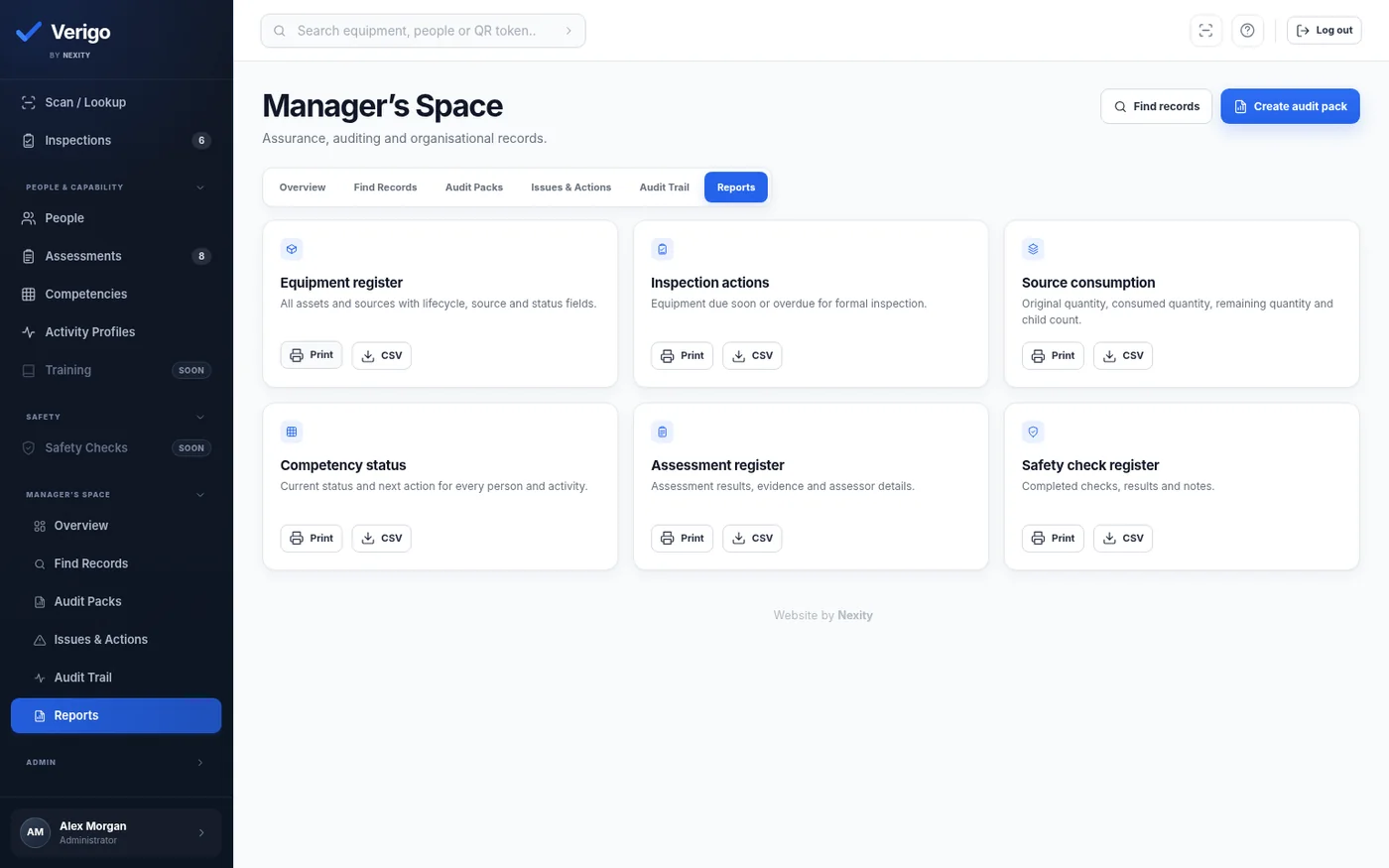Open sidebar Overview under Manager's Space

[x=116, y=526]
